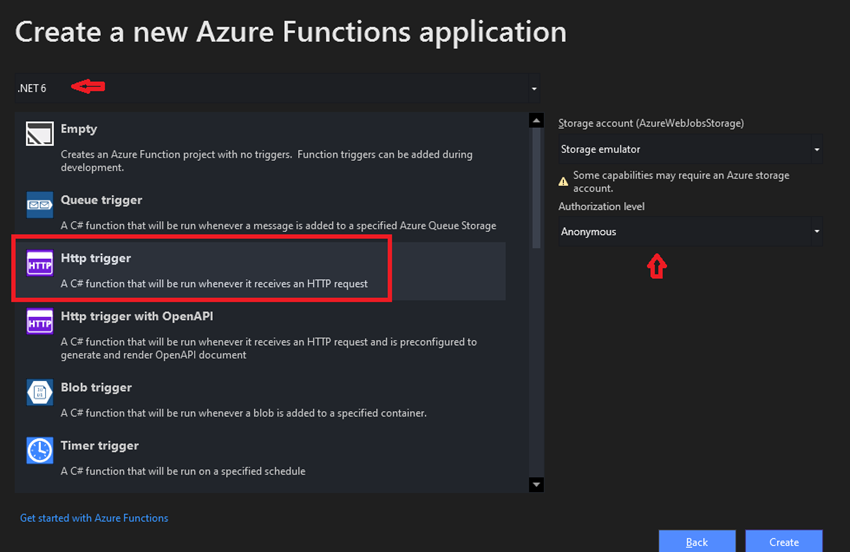Open Get started with Azure Functions link
The width and height of the screenshot is (850, 552).
coord(94,518)
